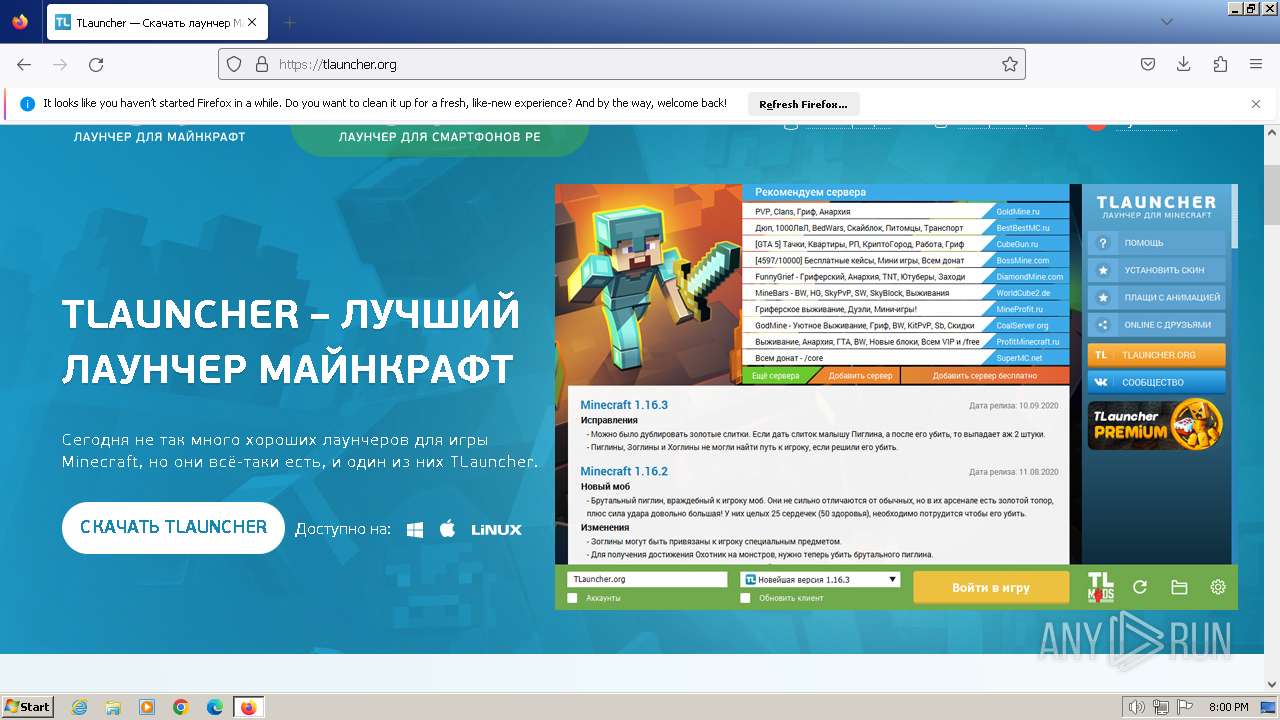The image size is (1280, 720).
Task: Click Установить скин in sidebar
Action: (1156, 270)
